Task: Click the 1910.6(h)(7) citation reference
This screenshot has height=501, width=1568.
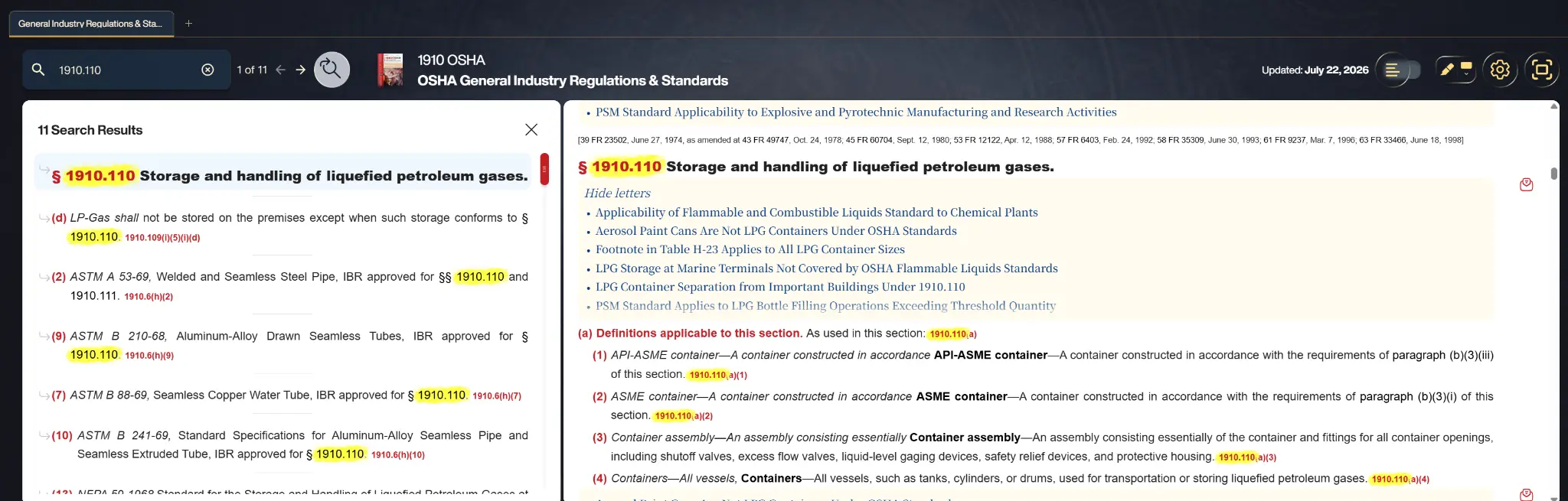Action: [497, 396]
